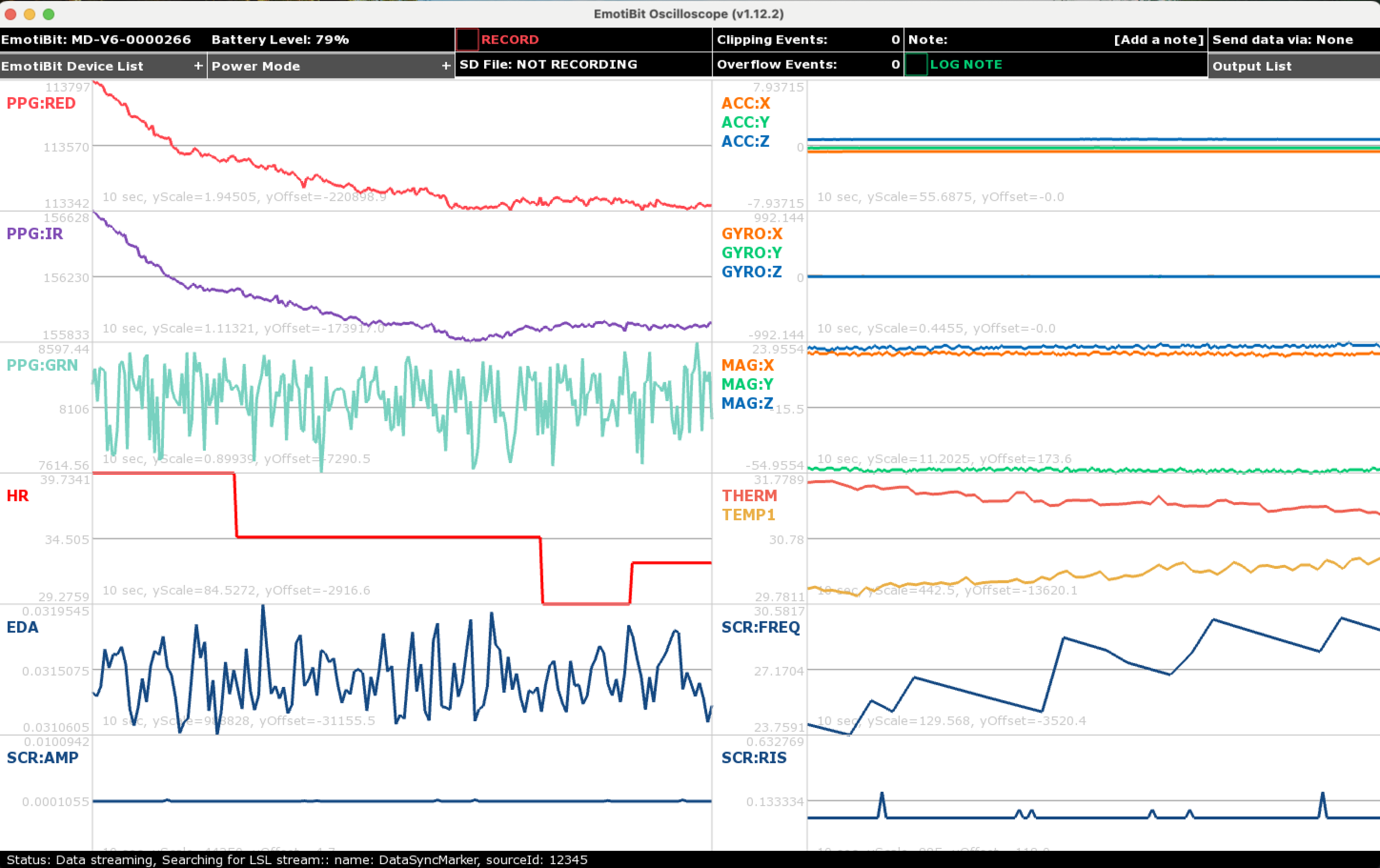The width and height of the screenshot is (1380, 868).
Task: Click the SCR:RIS channel label
Action: [x=753, y=758]
